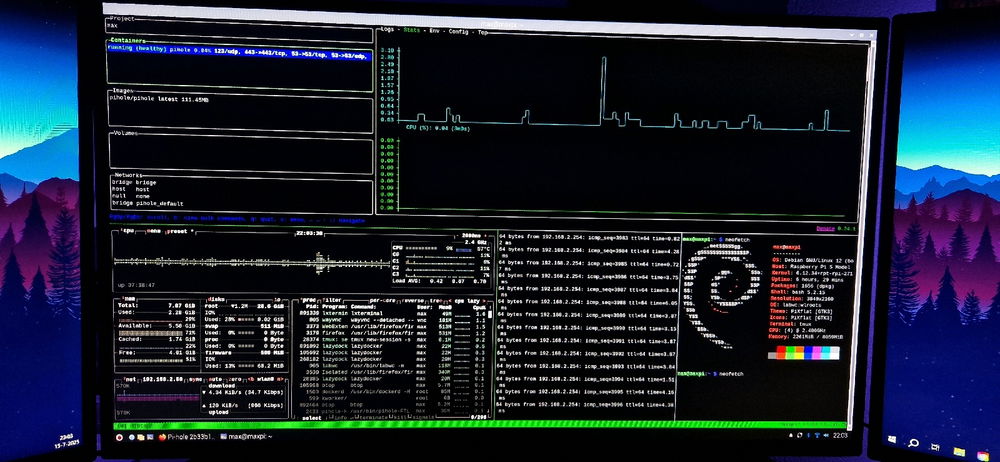Screen dimensions: 1000x462
Task: Toggle the disks box label in btop
Action: pyautogui.click(x=217, y=299)
